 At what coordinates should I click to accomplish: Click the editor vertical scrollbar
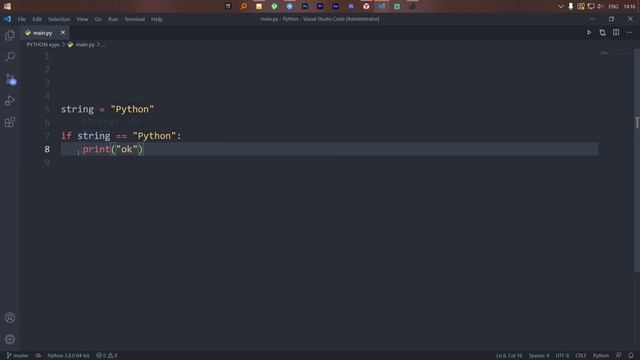pyautogui.click(x=637, y=160)
